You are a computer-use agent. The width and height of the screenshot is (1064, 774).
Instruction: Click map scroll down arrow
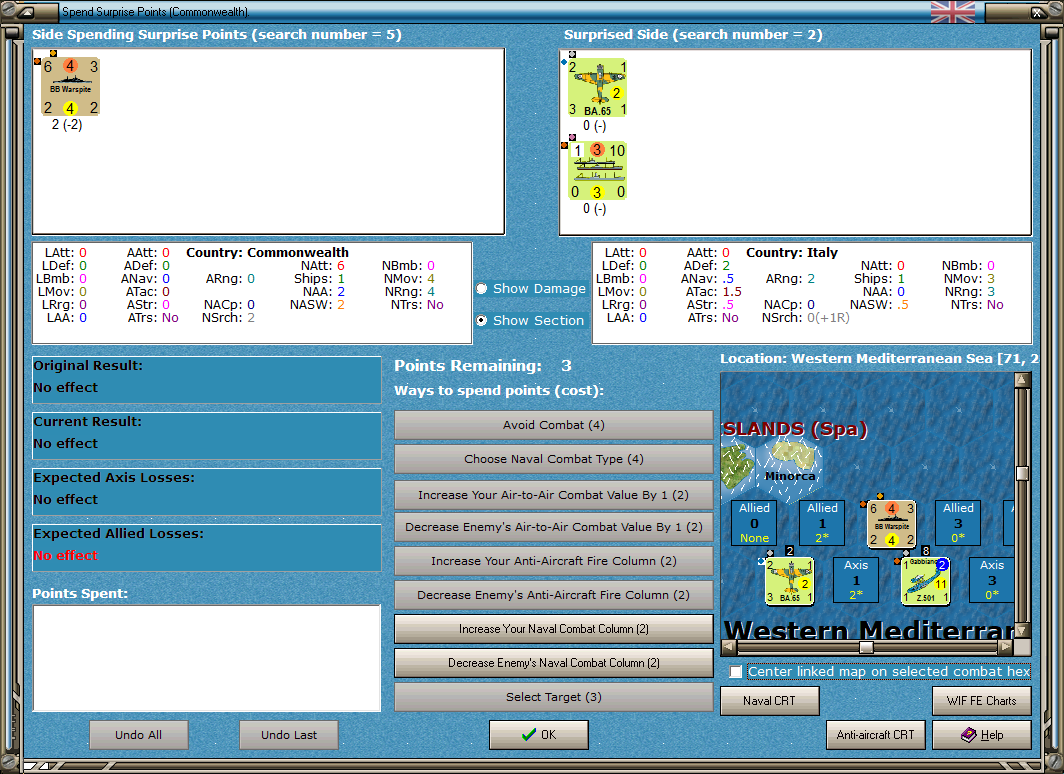pos(1022,630)
